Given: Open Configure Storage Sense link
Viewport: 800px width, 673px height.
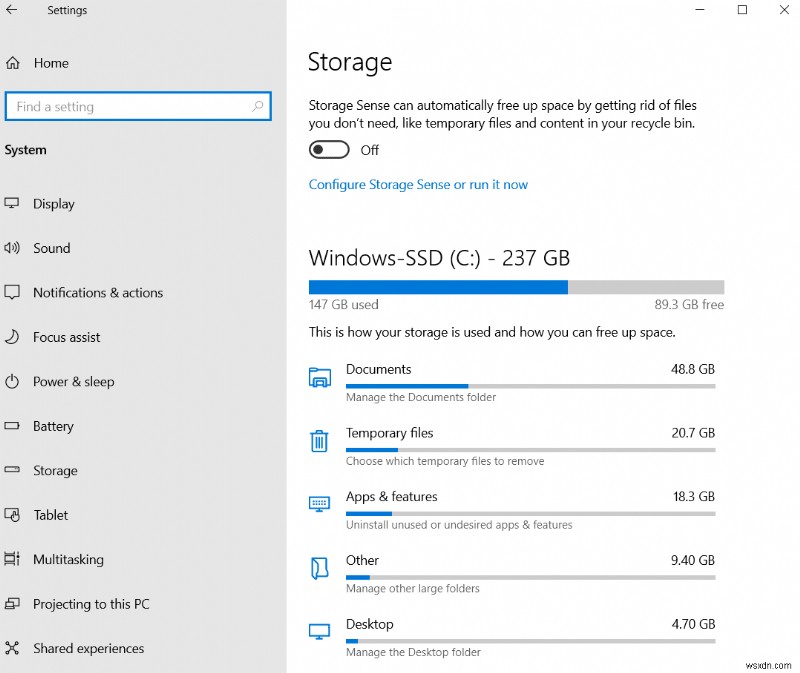Looking at the screenshot, I should point(418,185).
